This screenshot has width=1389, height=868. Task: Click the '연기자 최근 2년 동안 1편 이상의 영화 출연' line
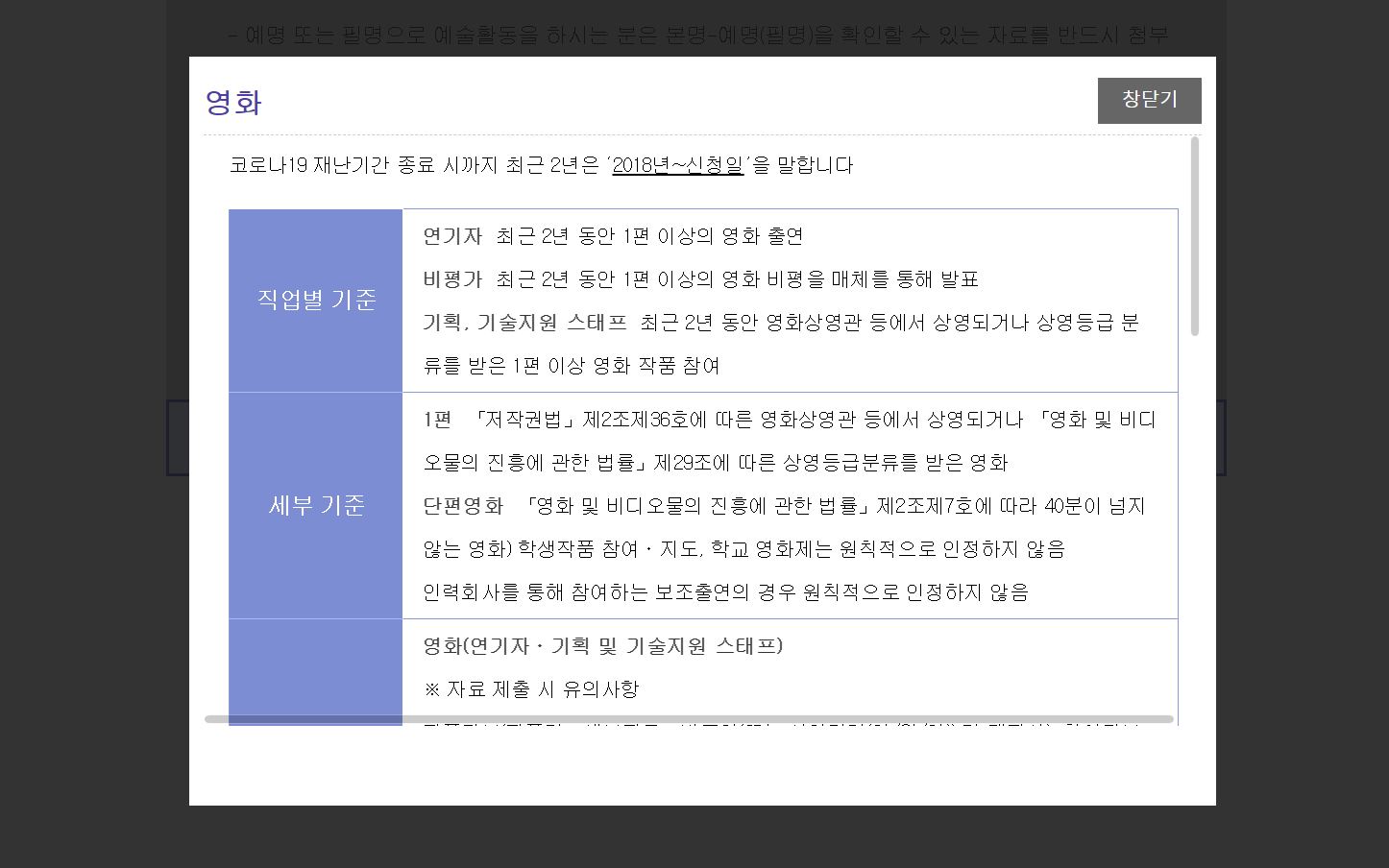[613, 236]
